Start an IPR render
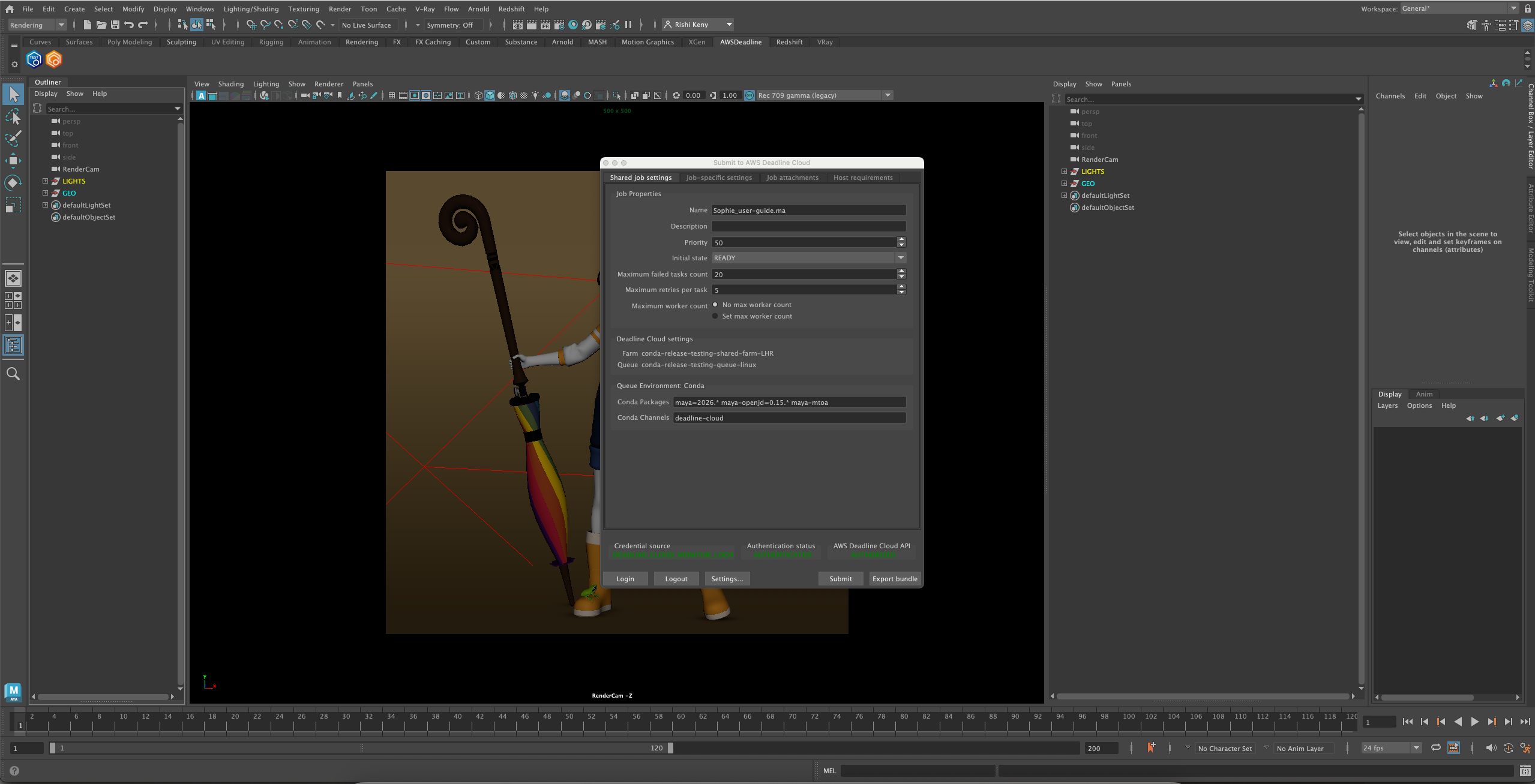The height and width of the screenshot is (784, 1535). coord(545,25)
